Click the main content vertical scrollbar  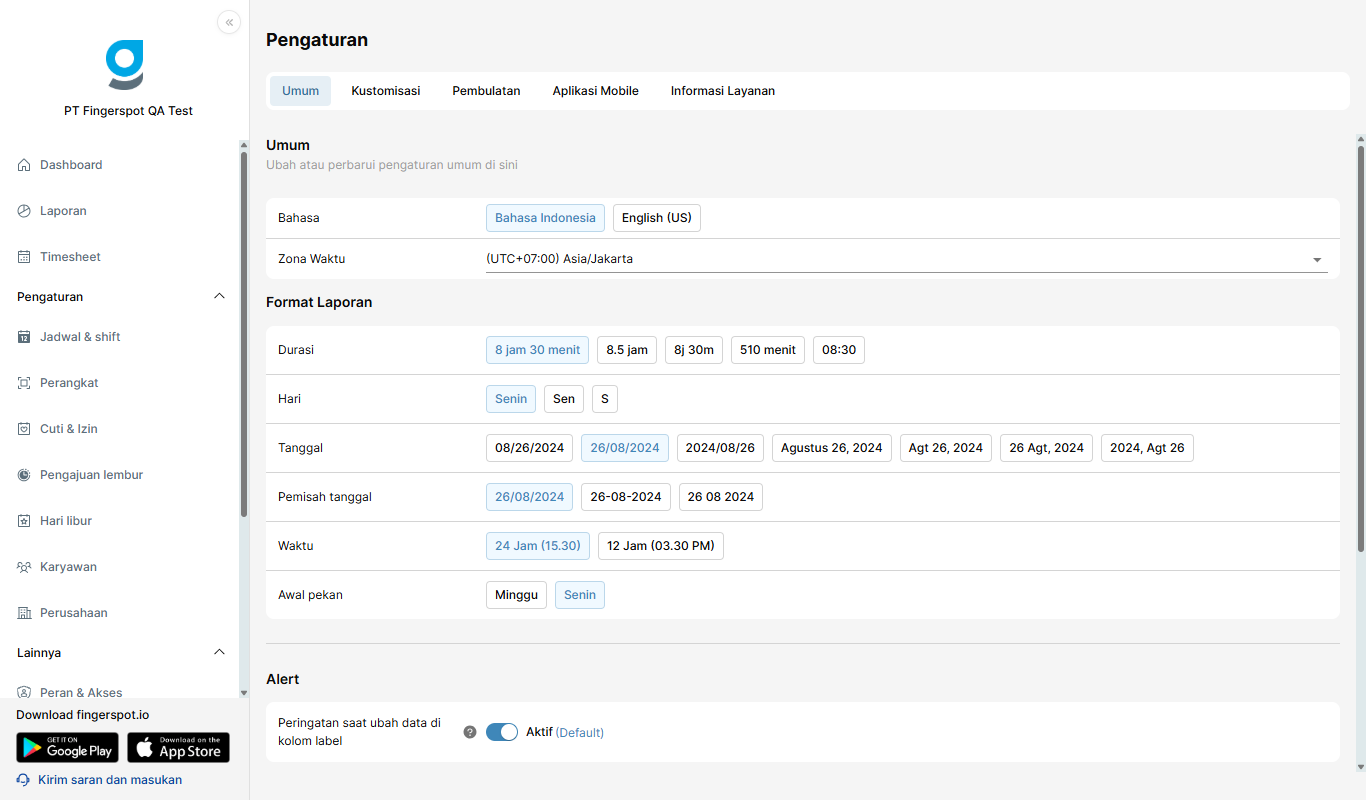tap(1360, 348)
